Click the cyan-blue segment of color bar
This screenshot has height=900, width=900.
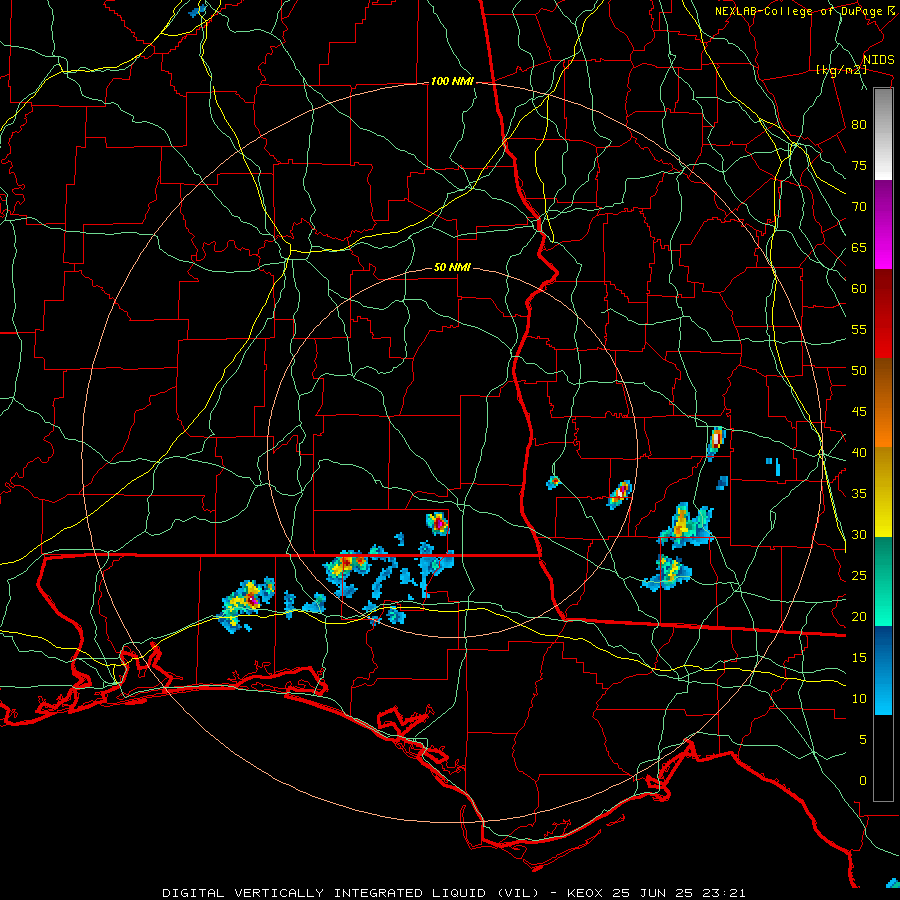[883, 670]
